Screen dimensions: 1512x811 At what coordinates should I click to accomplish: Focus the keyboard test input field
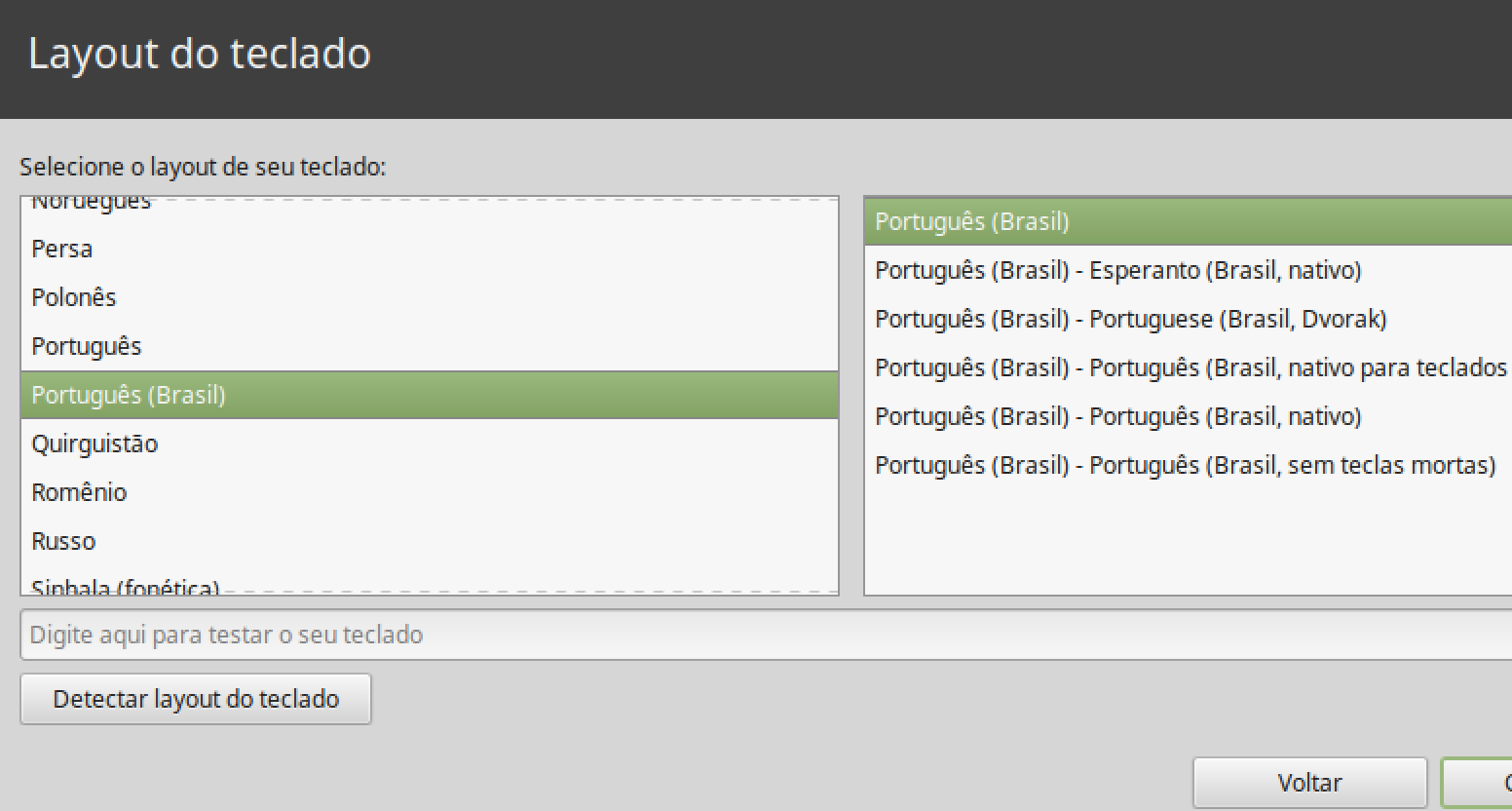(760, 635)
